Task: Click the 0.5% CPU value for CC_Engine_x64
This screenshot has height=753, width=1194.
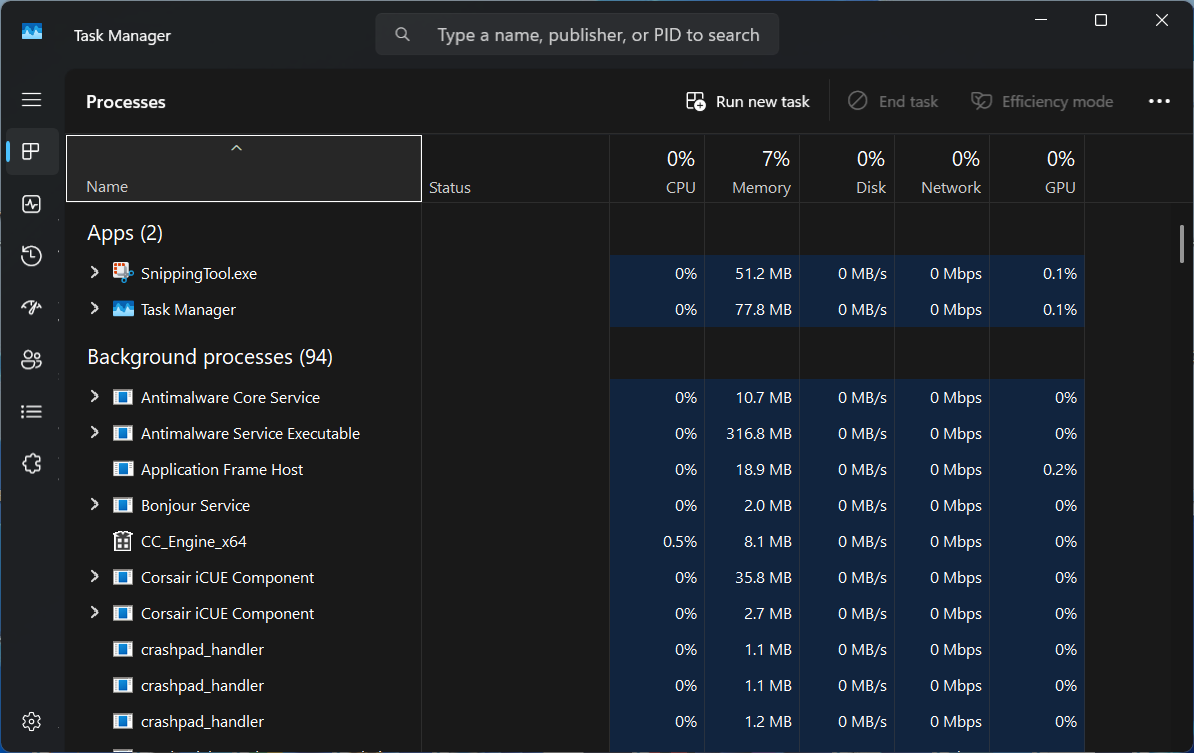Action: coord(680,541)
